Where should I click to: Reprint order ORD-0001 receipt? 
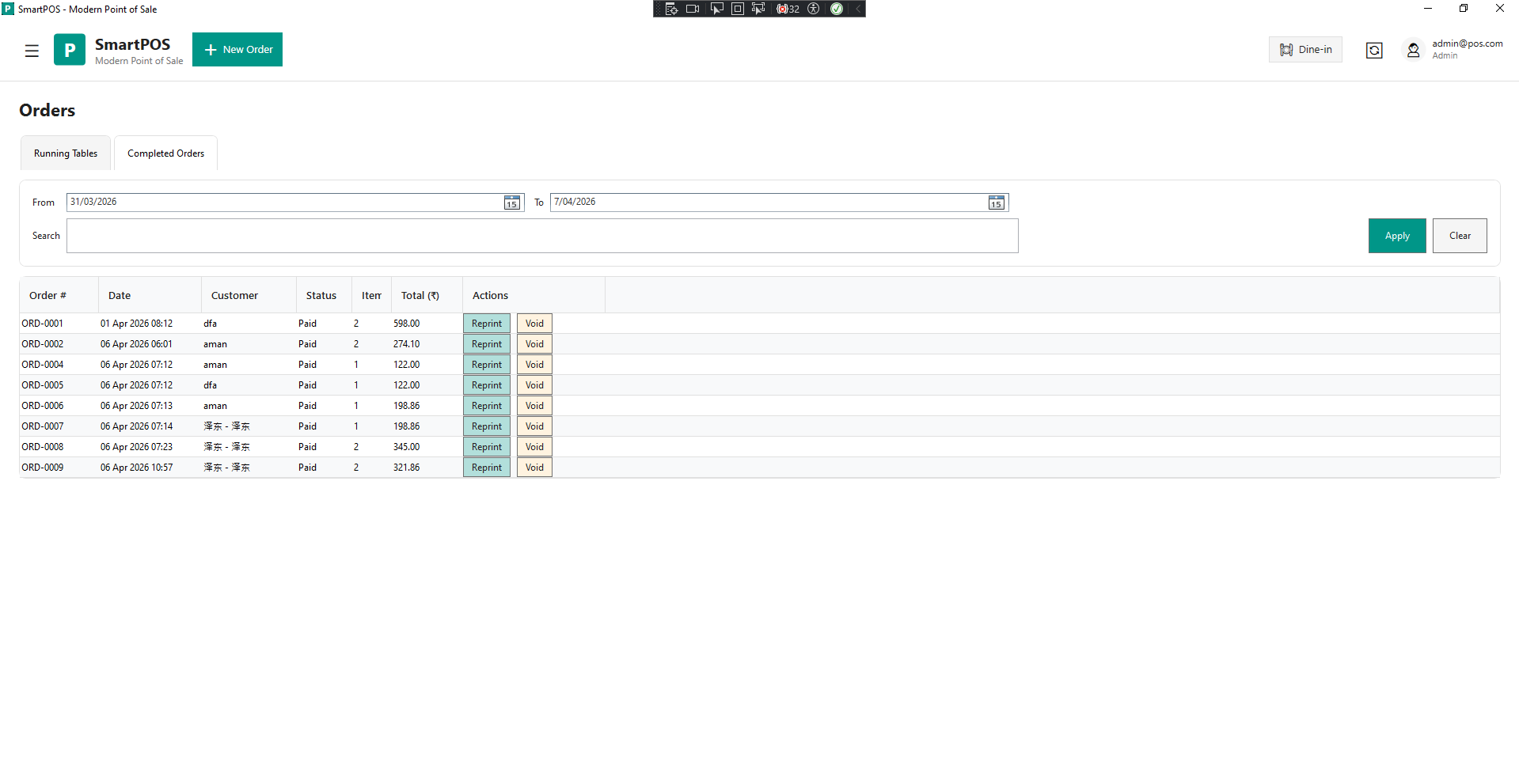[486, 324]
